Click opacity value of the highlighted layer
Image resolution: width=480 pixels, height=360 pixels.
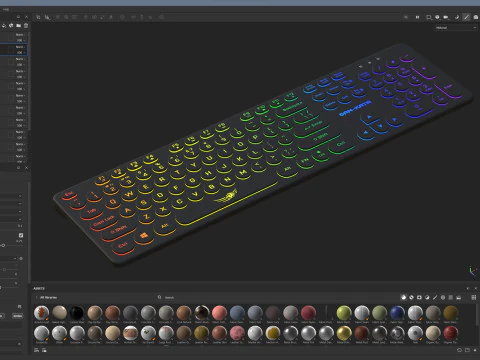pos(20,52)
